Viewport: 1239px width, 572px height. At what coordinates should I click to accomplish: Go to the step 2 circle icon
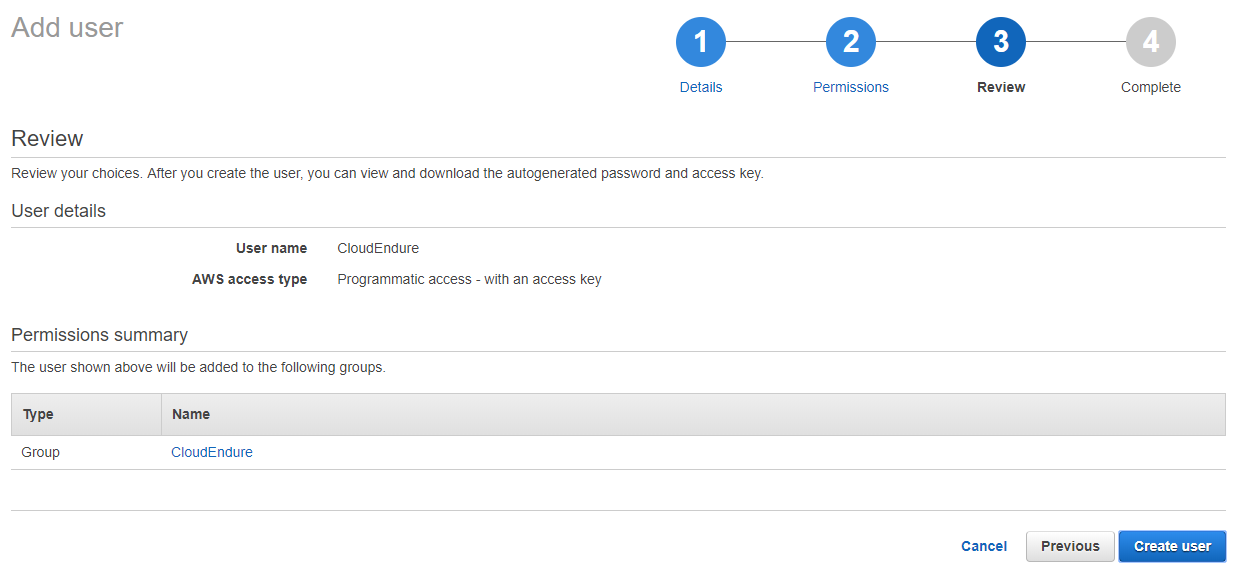(x=851, y=42)
